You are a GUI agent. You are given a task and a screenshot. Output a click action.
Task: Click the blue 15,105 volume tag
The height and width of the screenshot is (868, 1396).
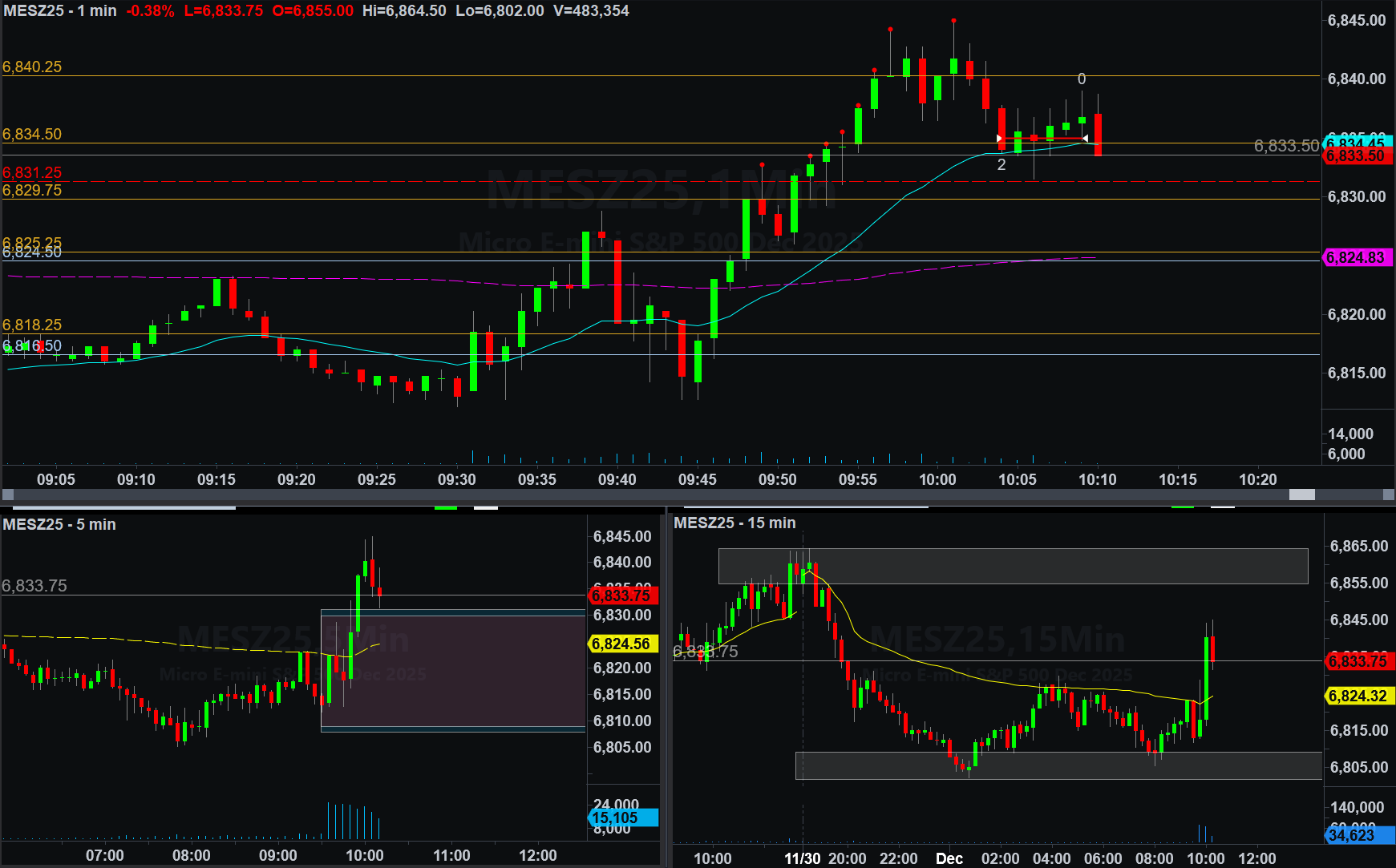tap(622, 818)
